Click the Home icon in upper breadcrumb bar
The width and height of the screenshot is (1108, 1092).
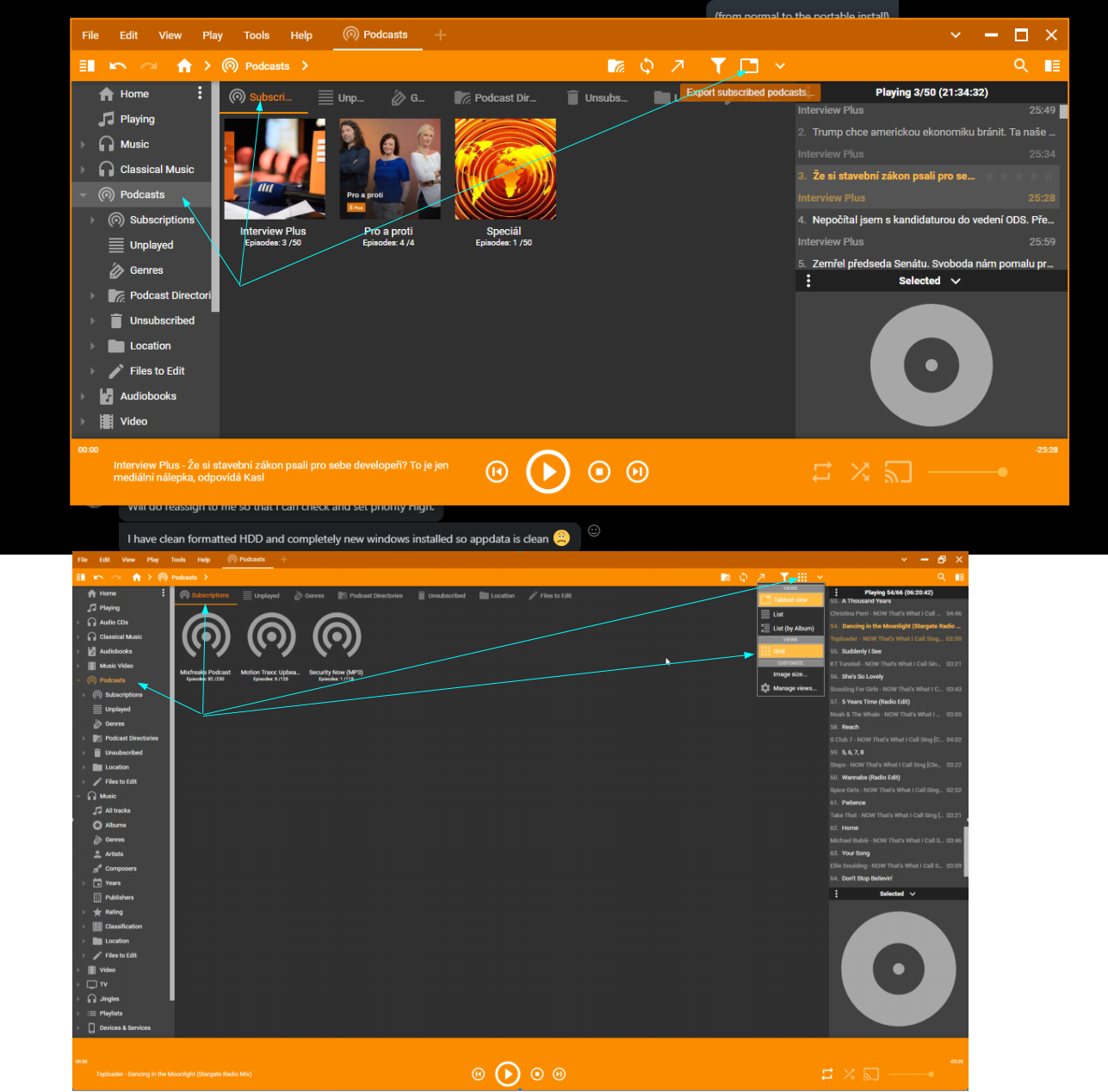pos(184,65)
